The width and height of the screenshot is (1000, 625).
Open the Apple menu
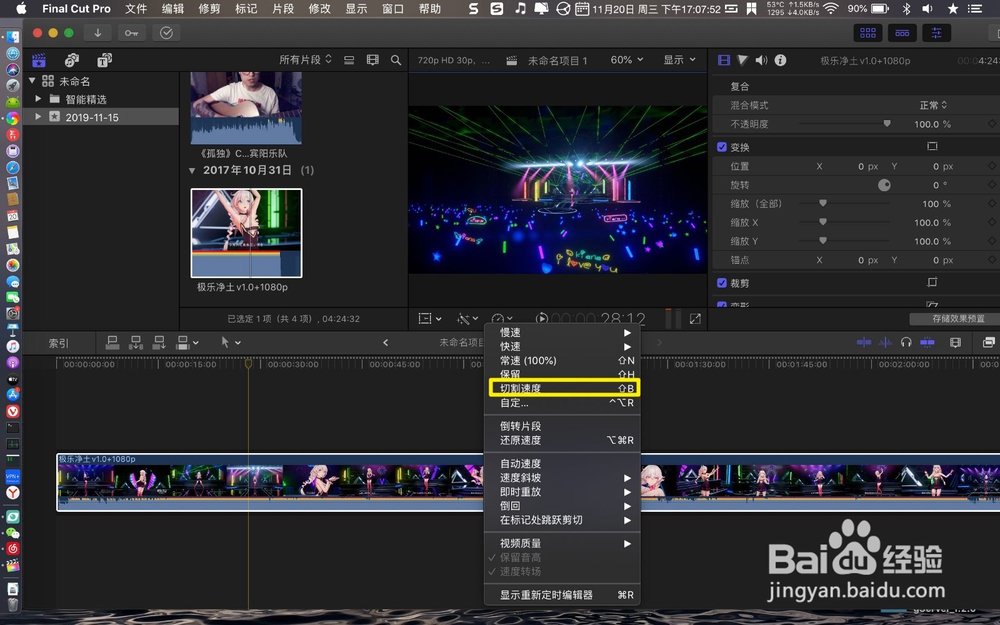point(21,9)
